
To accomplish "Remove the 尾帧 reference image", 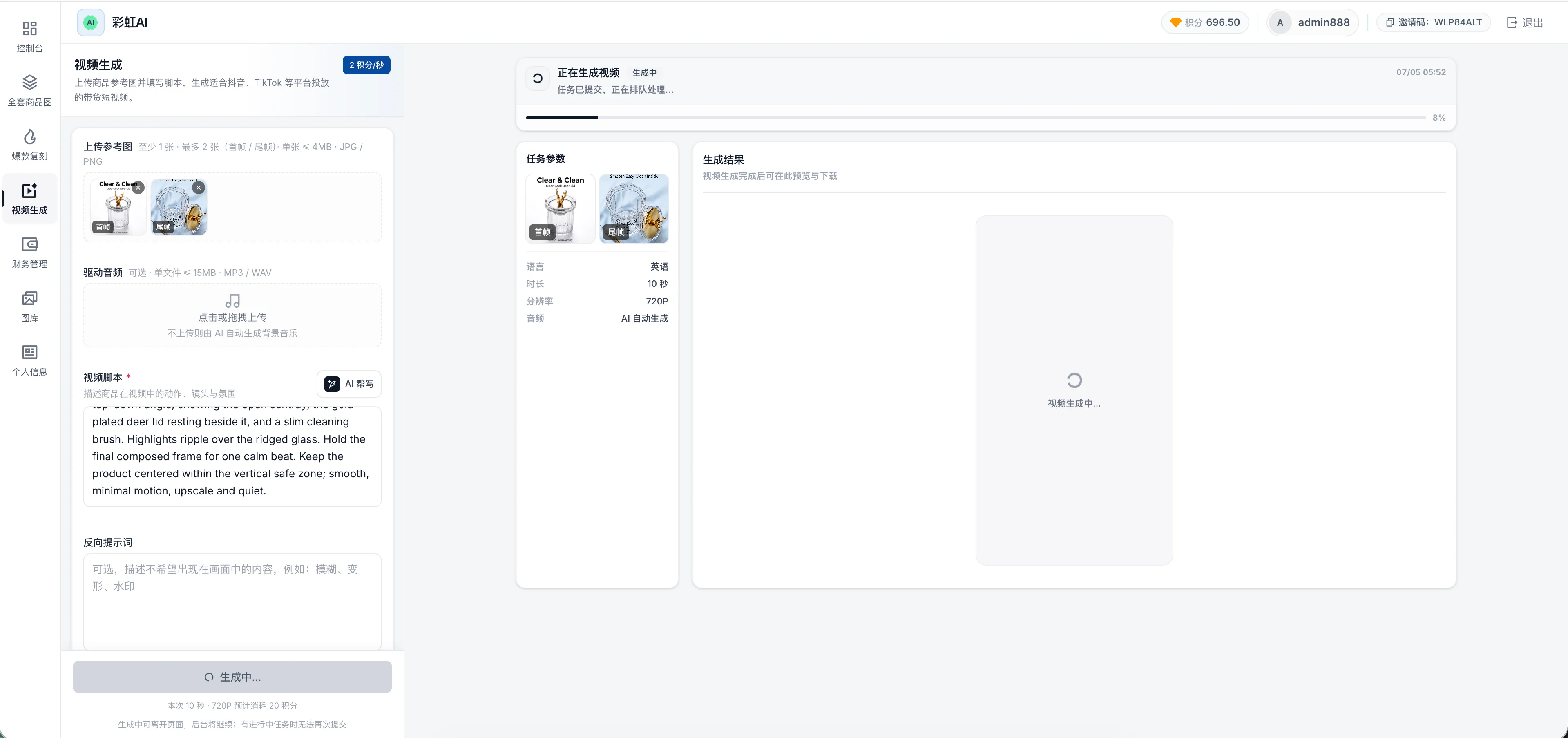I will [199, 188].
